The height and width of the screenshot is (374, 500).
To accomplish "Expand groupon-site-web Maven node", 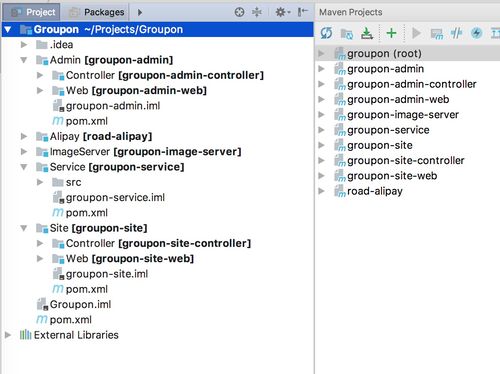I will coord(321,176).
